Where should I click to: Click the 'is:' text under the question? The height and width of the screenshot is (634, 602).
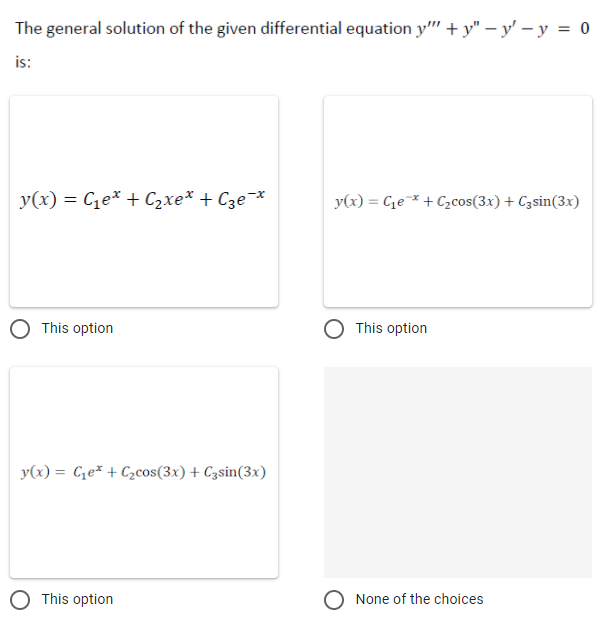tap(23, 62)
